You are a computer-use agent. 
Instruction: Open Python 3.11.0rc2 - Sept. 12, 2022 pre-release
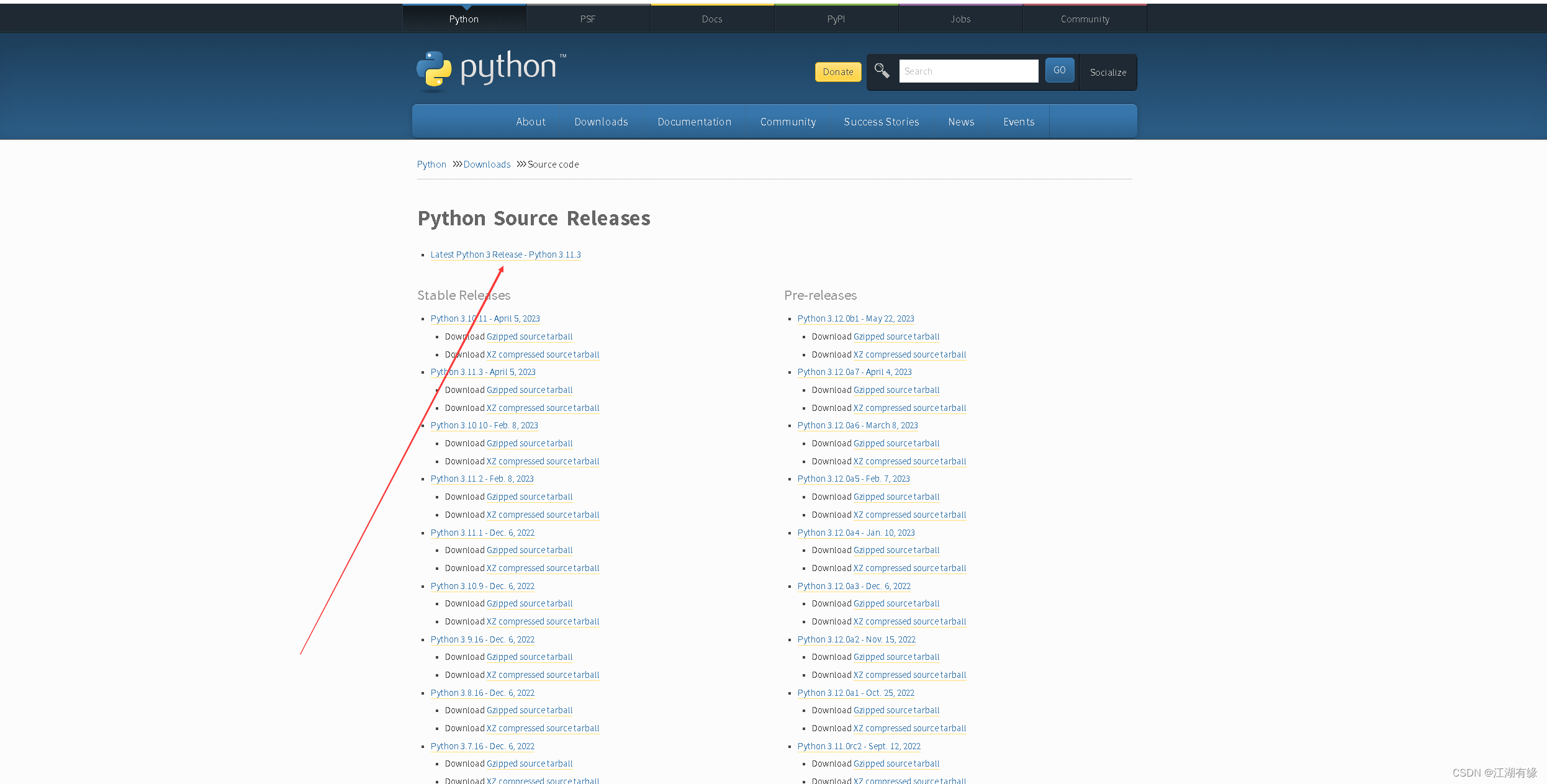(x=859, y=746)
